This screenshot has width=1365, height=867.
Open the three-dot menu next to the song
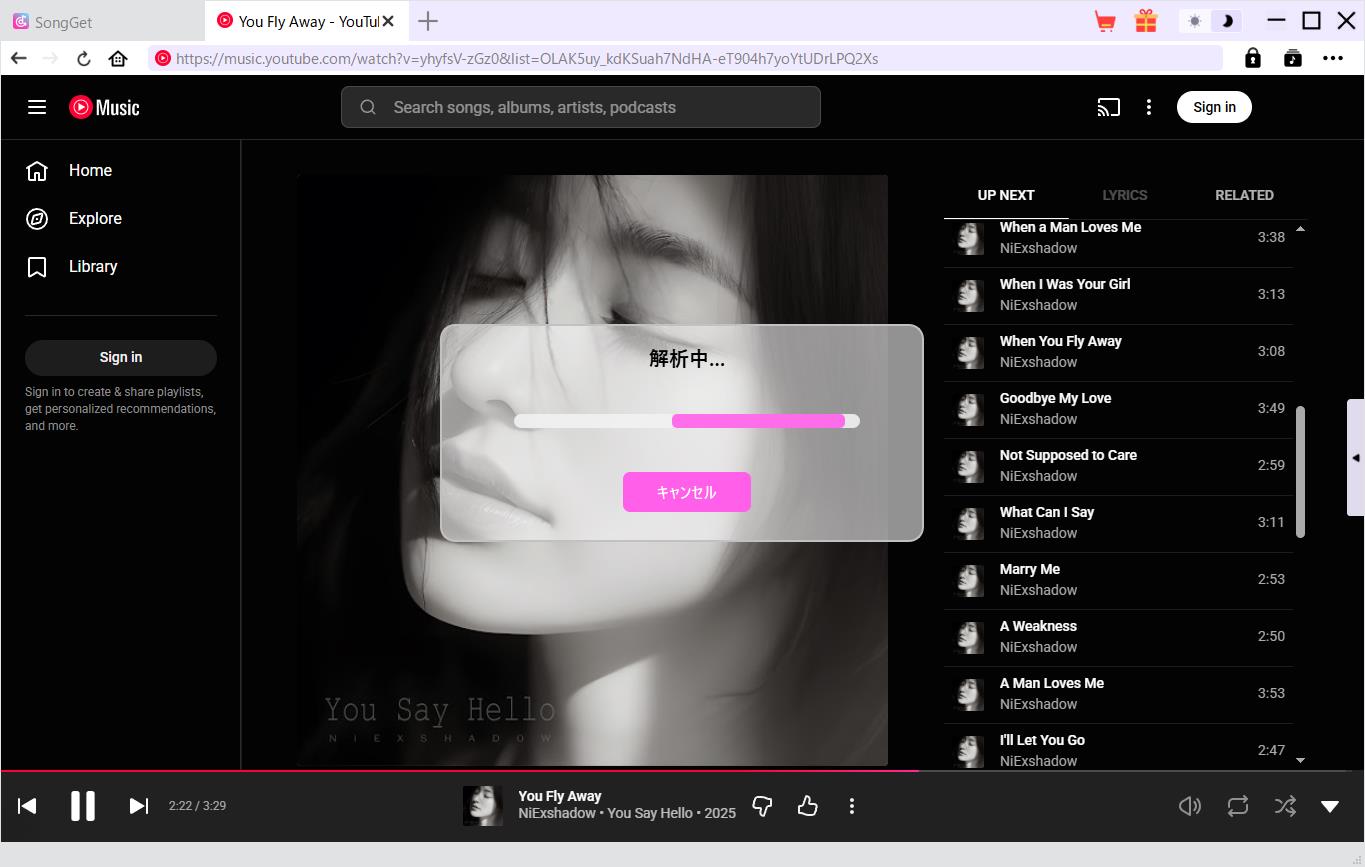pos(852,805)
